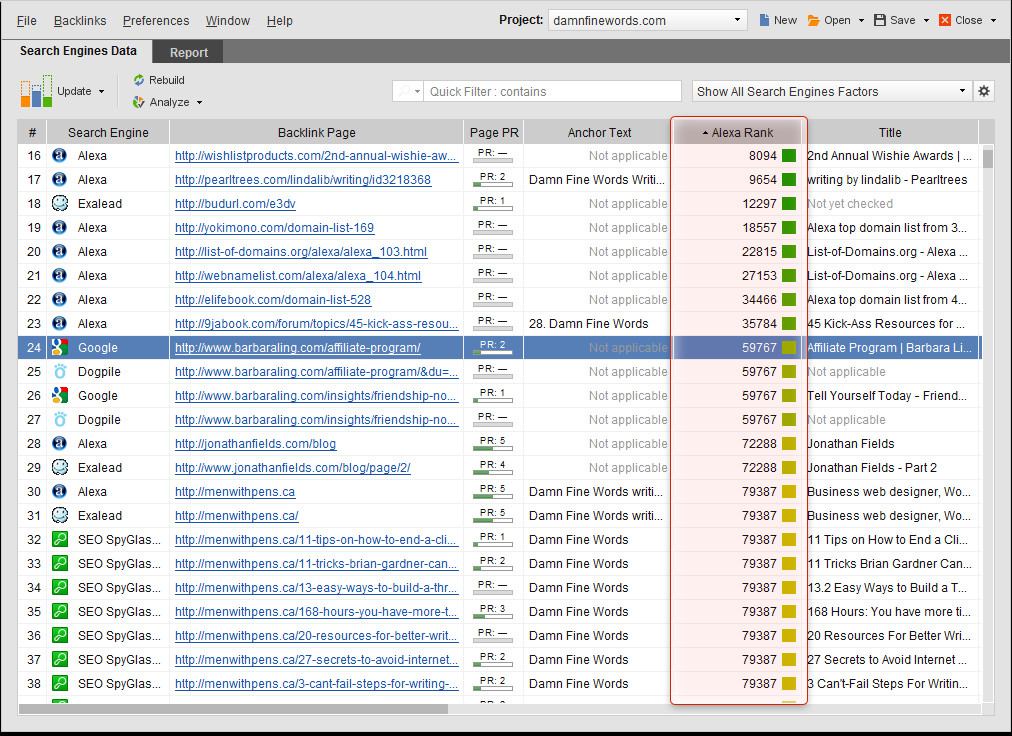Click the Alexa icon in row 30
Viewport: 1012px width, 736px height.
(x=59, y=491)
